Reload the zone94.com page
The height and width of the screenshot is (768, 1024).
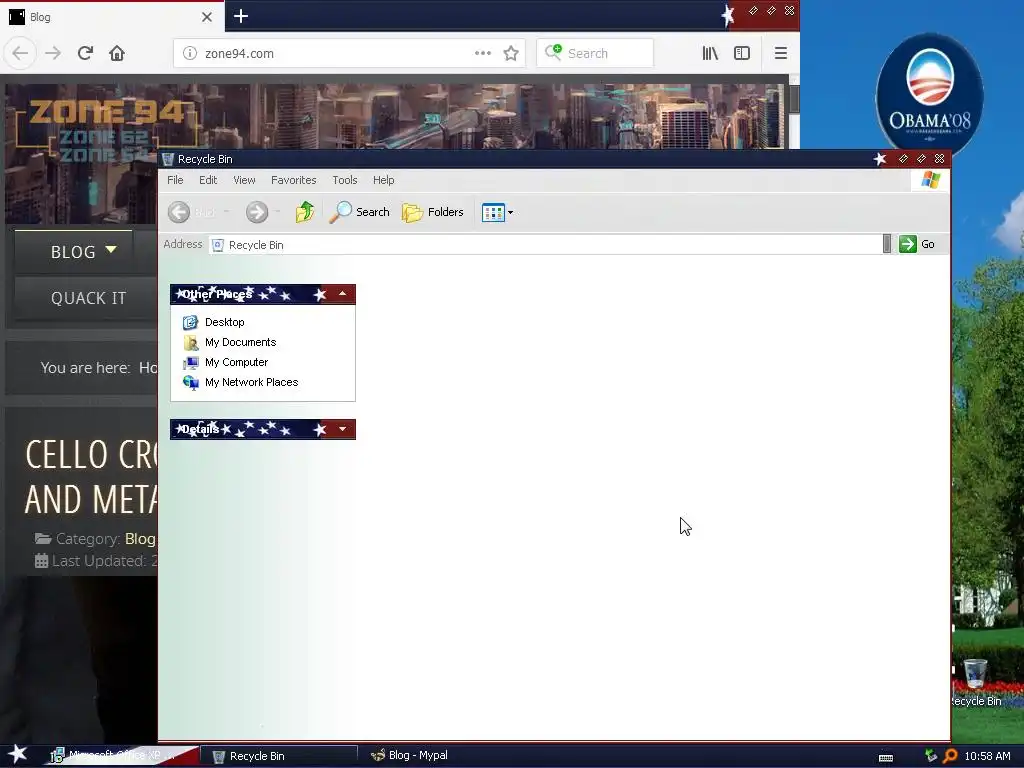pos(85,53)
